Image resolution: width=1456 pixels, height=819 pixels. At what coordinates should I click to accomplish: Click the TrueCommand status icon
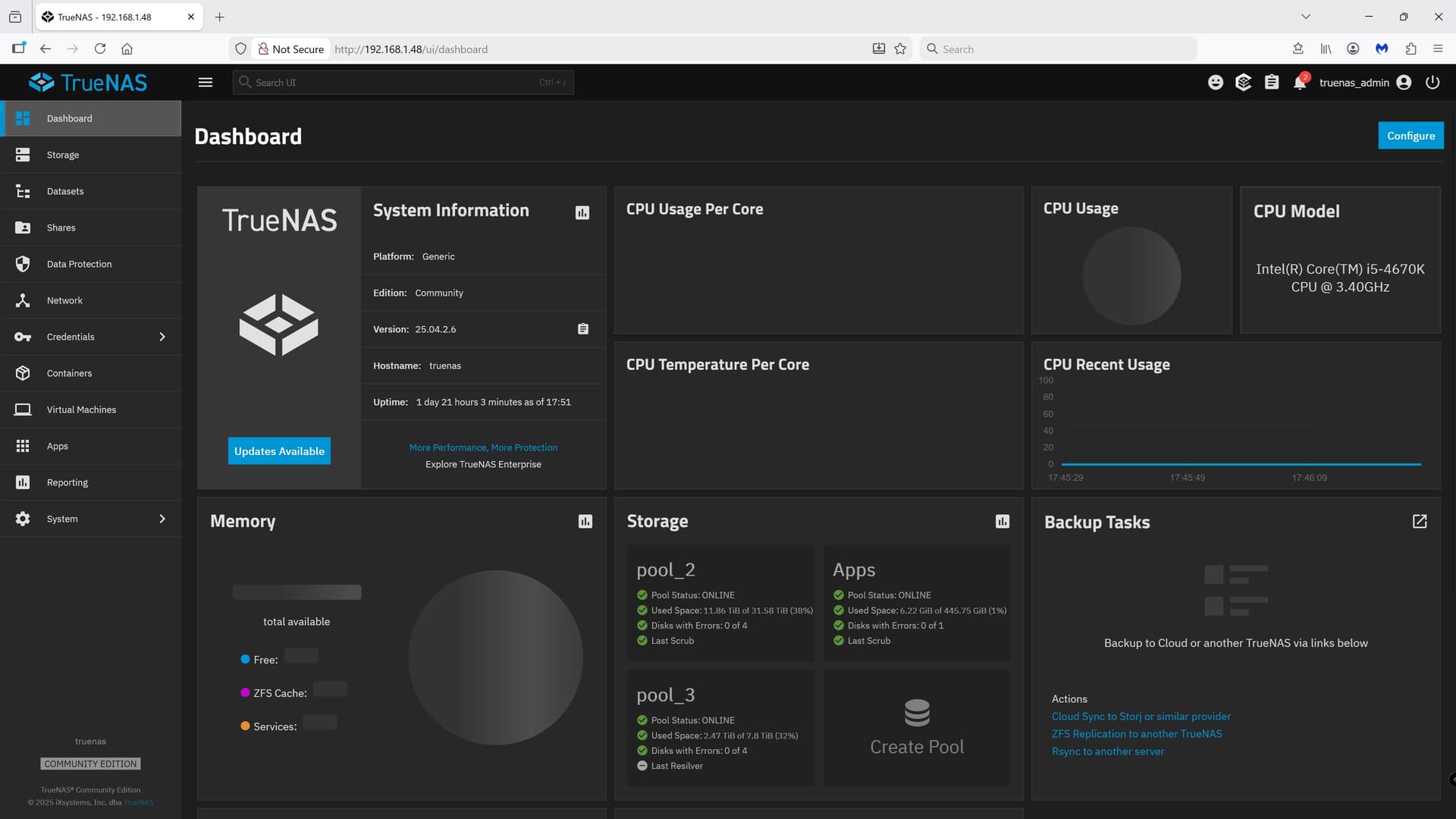1244,83
